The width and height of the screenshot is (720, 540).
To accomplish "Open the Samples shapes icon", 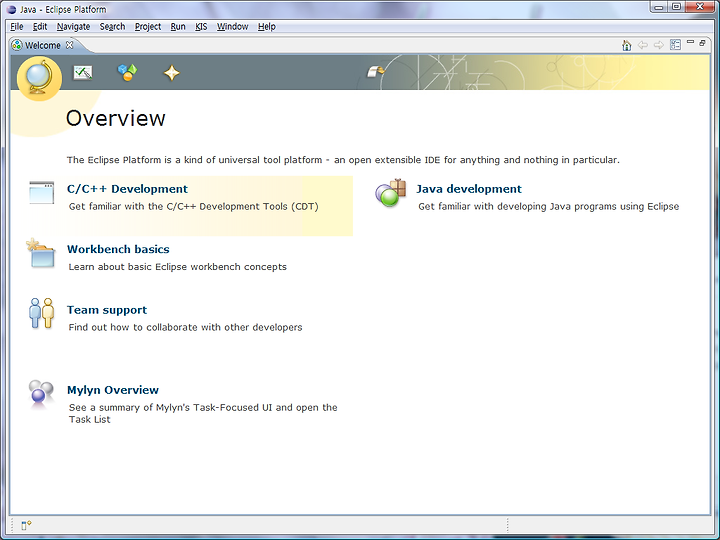I will [127, 73].
